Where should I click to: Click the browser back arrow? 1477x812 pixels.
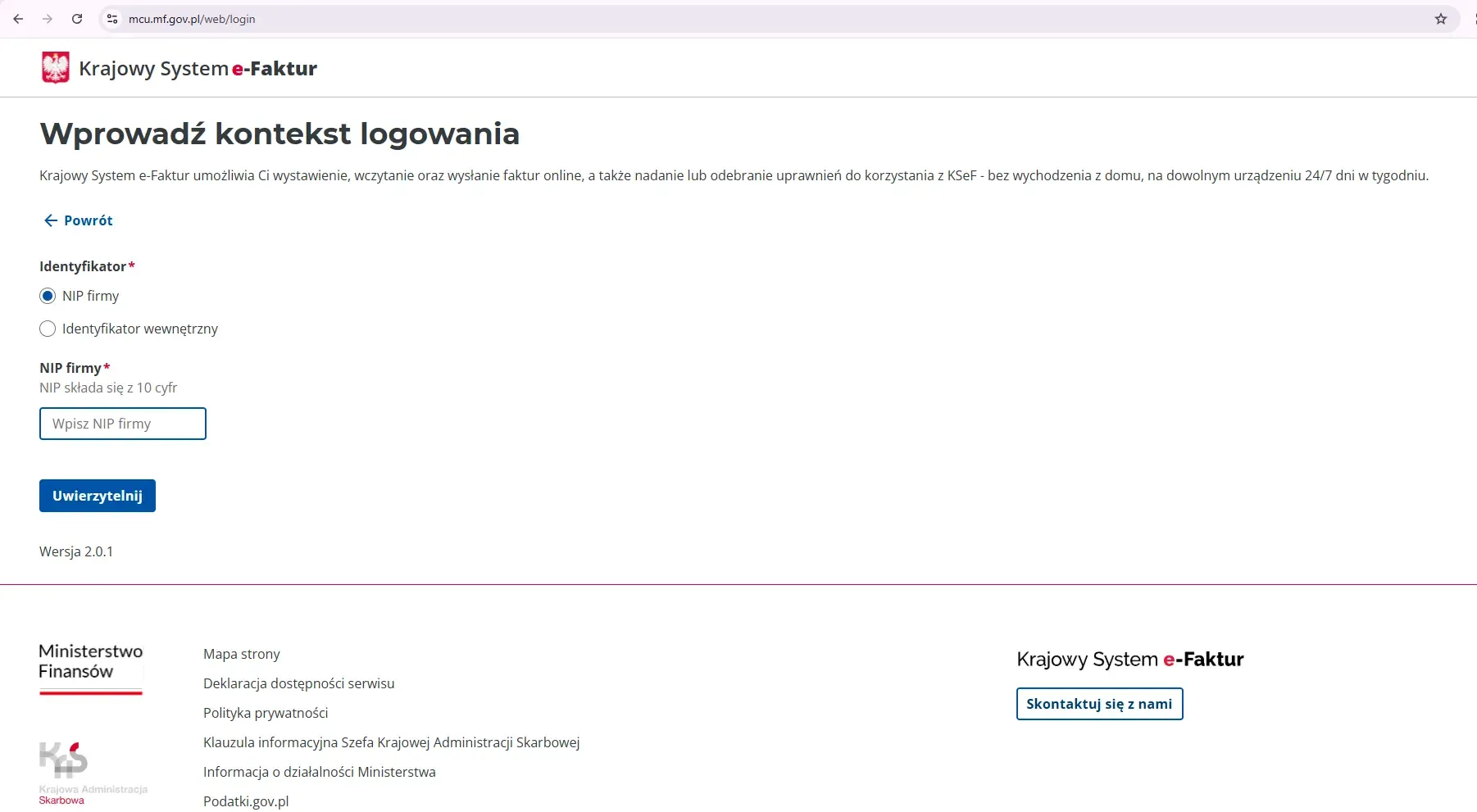18,19
